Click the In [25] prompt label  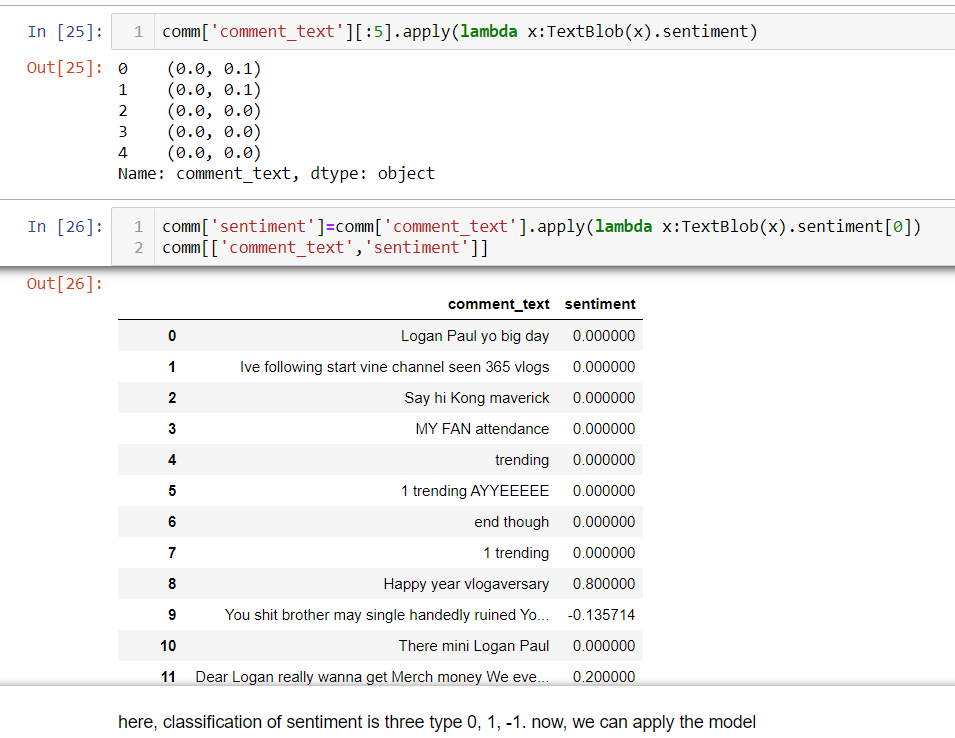[64, 32]
